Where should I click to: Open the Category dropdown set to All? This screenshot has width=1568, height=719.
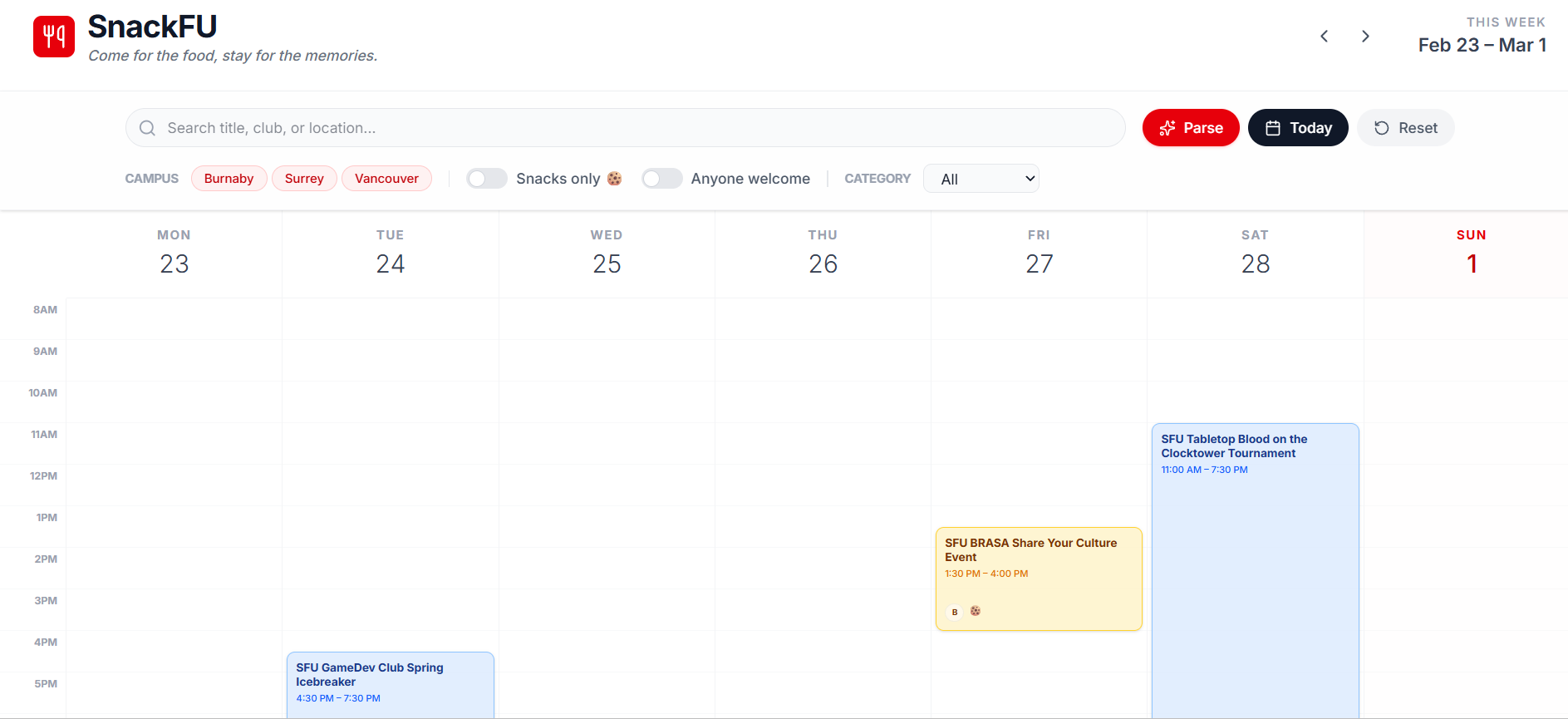981,179
